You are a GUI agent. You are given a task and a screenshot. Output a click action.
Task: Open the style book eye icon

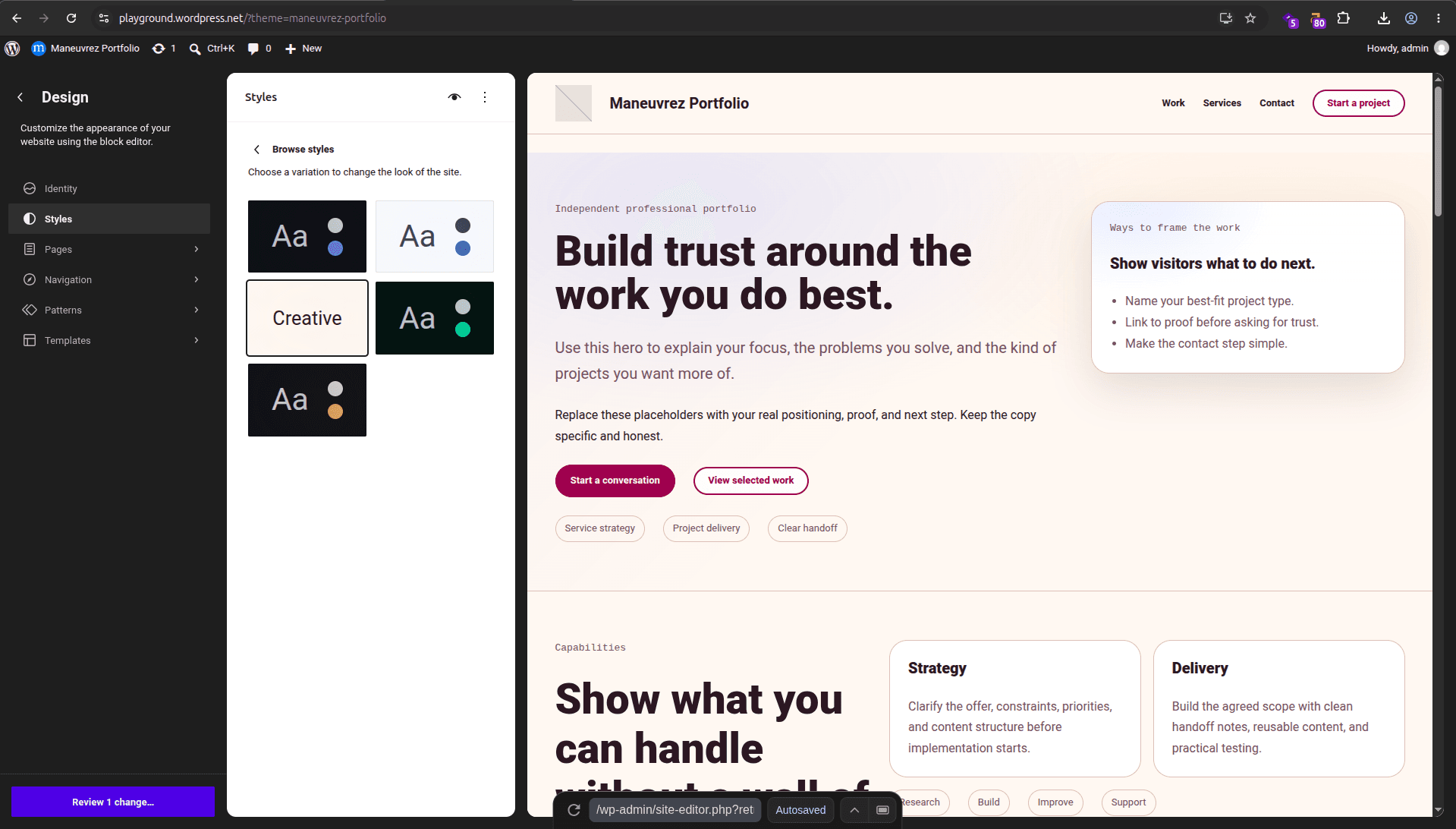point(454,97)
